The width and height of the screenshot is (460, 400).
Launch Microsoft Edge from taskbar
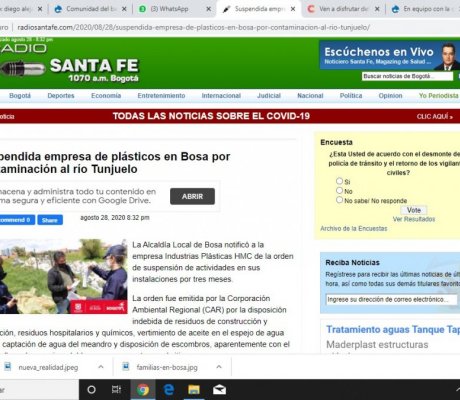click(168, 389)
